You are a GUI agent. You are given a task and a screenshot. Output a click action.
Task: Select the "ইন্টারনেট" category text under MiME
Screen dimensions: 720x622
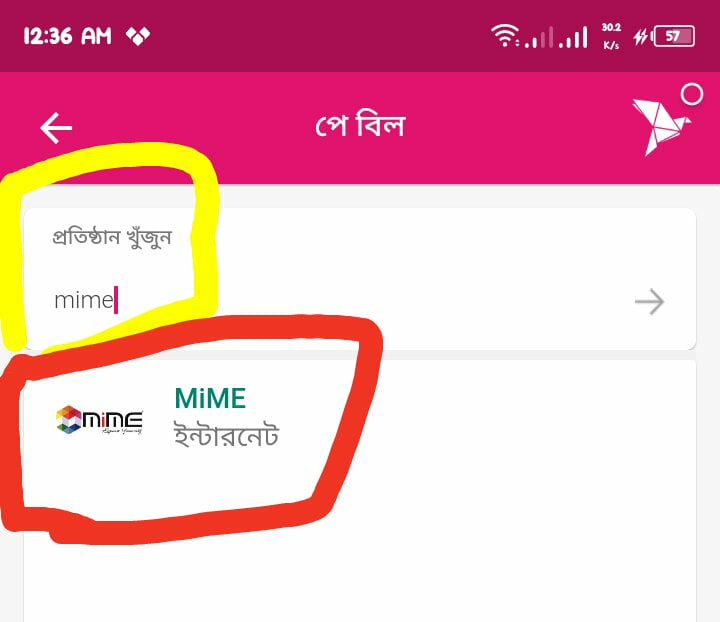click(226, 434)
